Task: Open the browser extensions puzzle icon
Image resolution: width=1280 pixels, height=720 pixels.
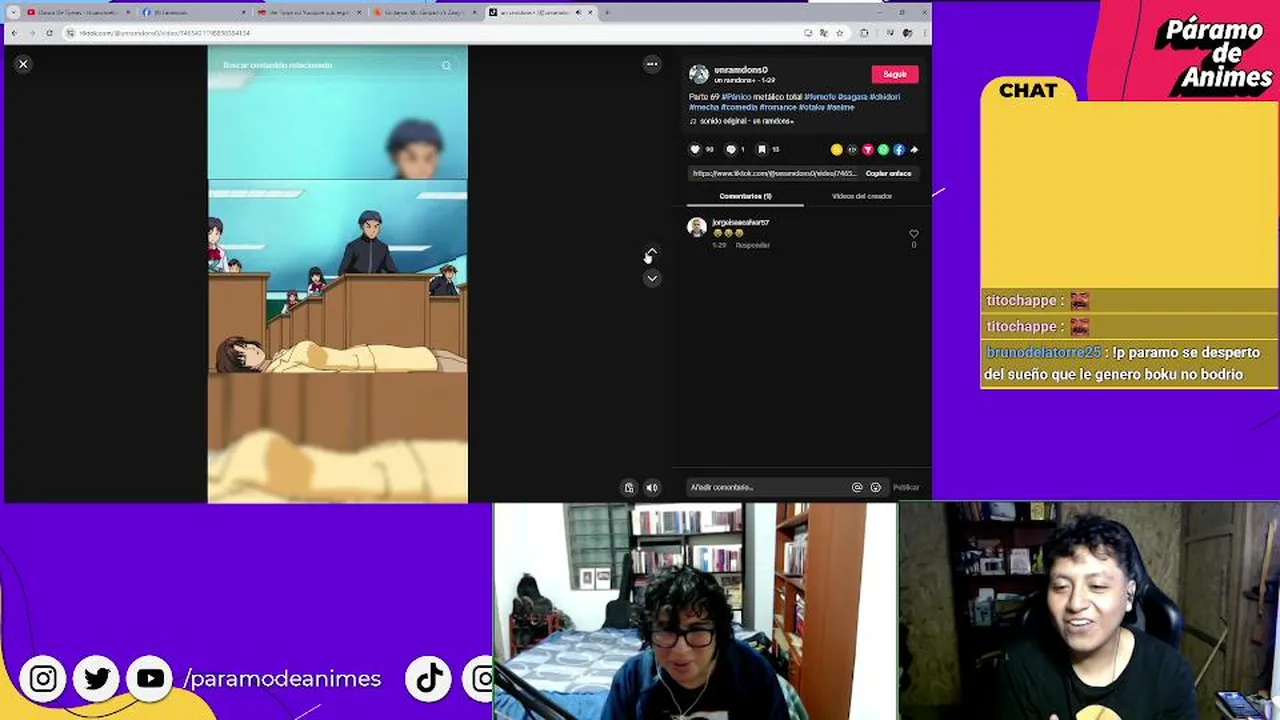Action: click(x=864, y=33)
